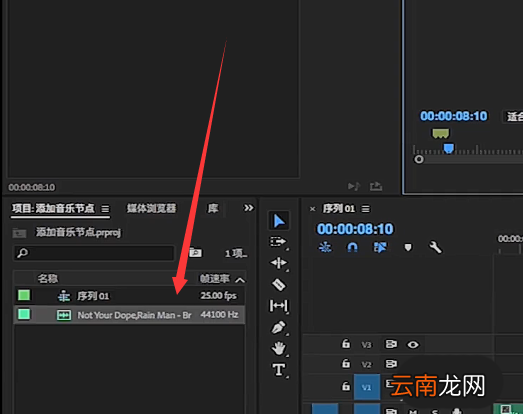
Task: Click the export icon in Source monitor
Action: tap(376, 186)
